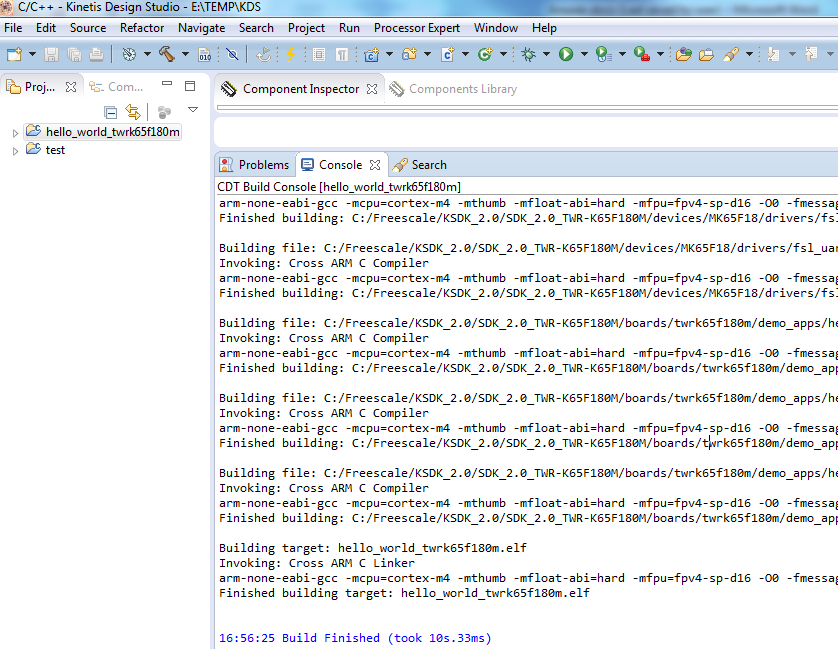Run hello_world using the green Run icon
This screenshot has height=649, width=838.
(x=565, y=54)
